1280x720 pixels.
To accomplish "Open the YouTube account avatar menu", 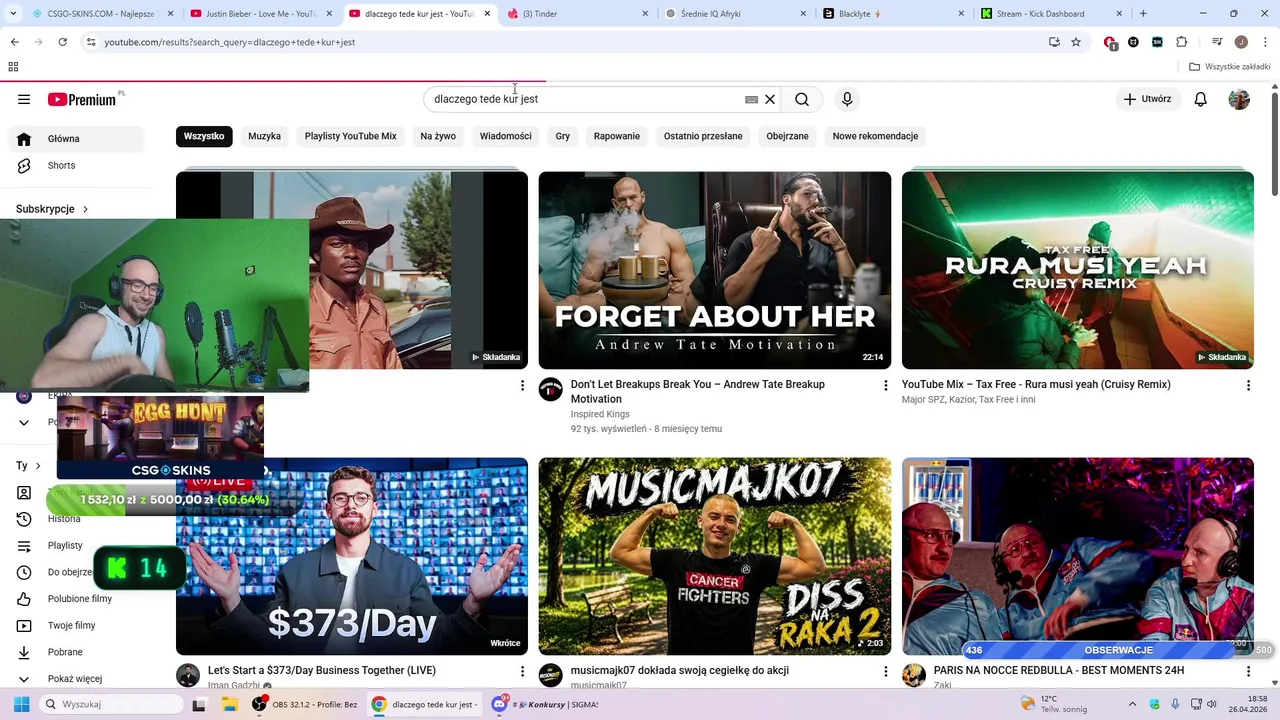I will click(x=1239, y=99).
